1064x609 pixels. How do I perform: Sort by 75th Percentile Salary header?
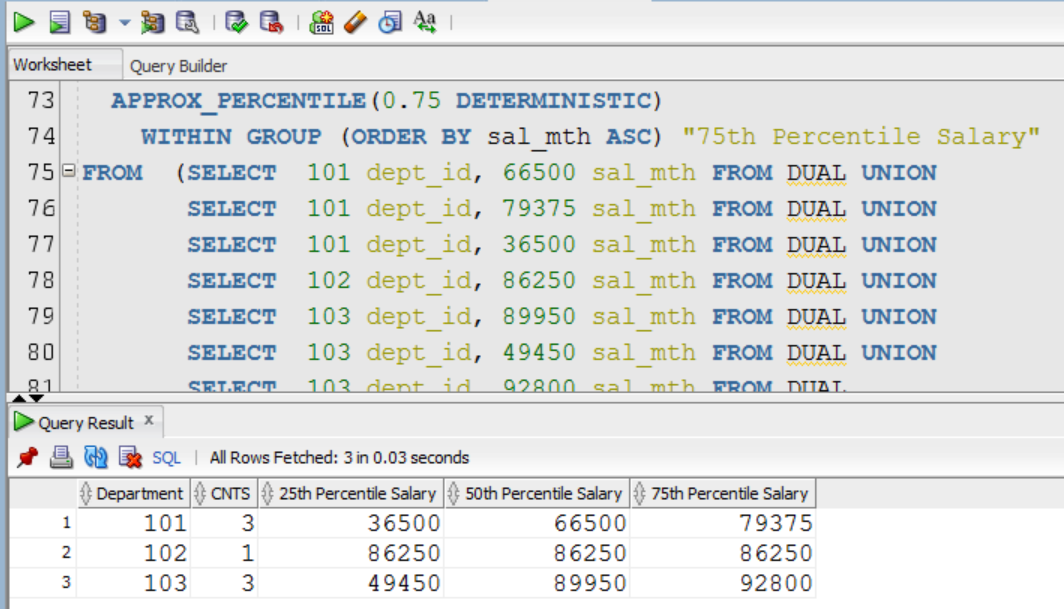(x=723, y=494)
